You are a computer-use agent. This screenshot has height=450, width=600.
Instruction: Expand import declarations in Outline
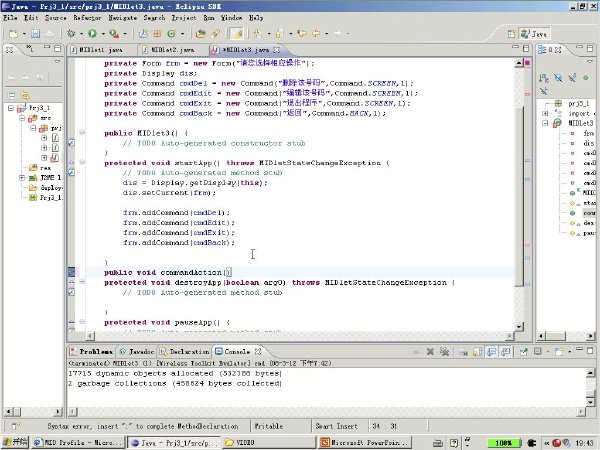tap(545, 114)
